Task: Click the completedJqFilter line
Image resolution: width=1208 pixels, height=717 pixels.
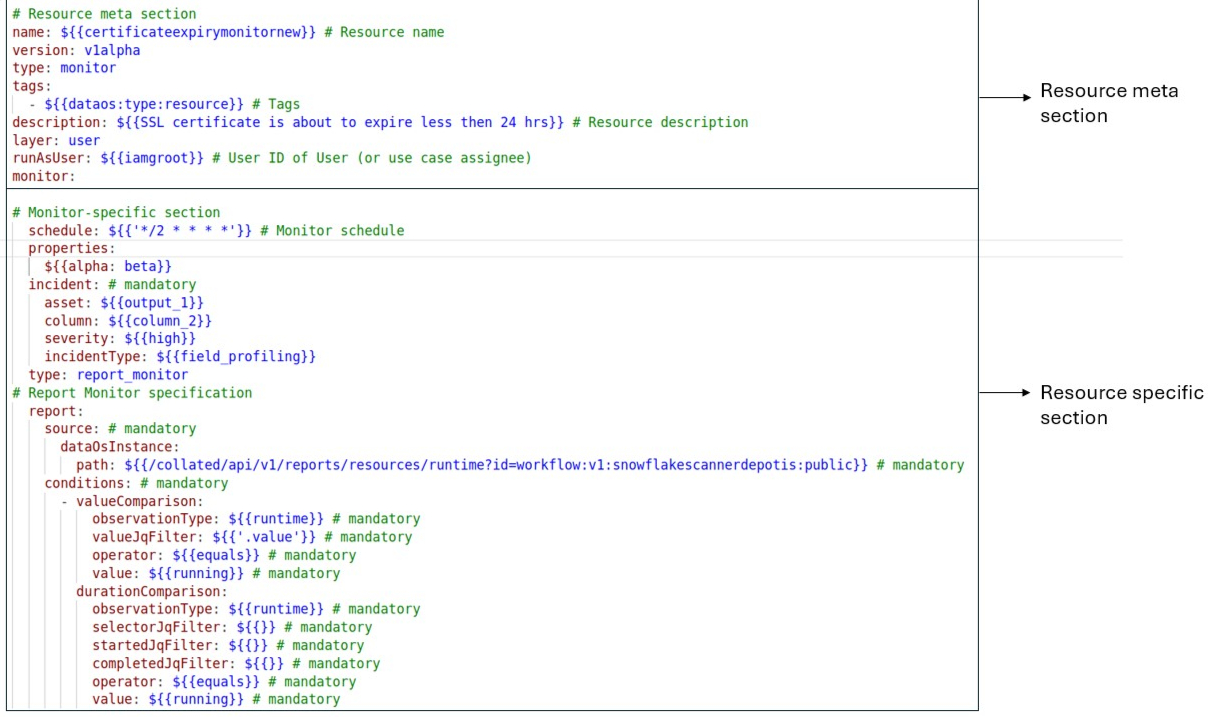Action: coord(236,662)
